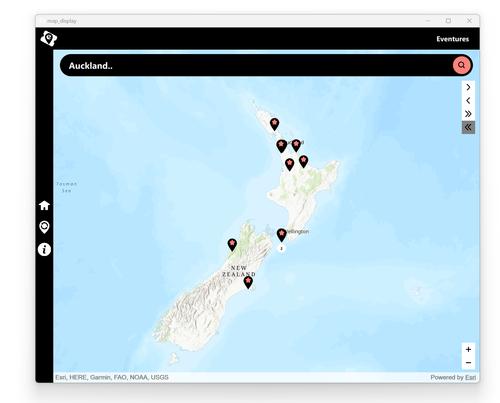Select the event pin left of Auckland label
This screenshot has width=500, height=403.
tap(281, 146)
